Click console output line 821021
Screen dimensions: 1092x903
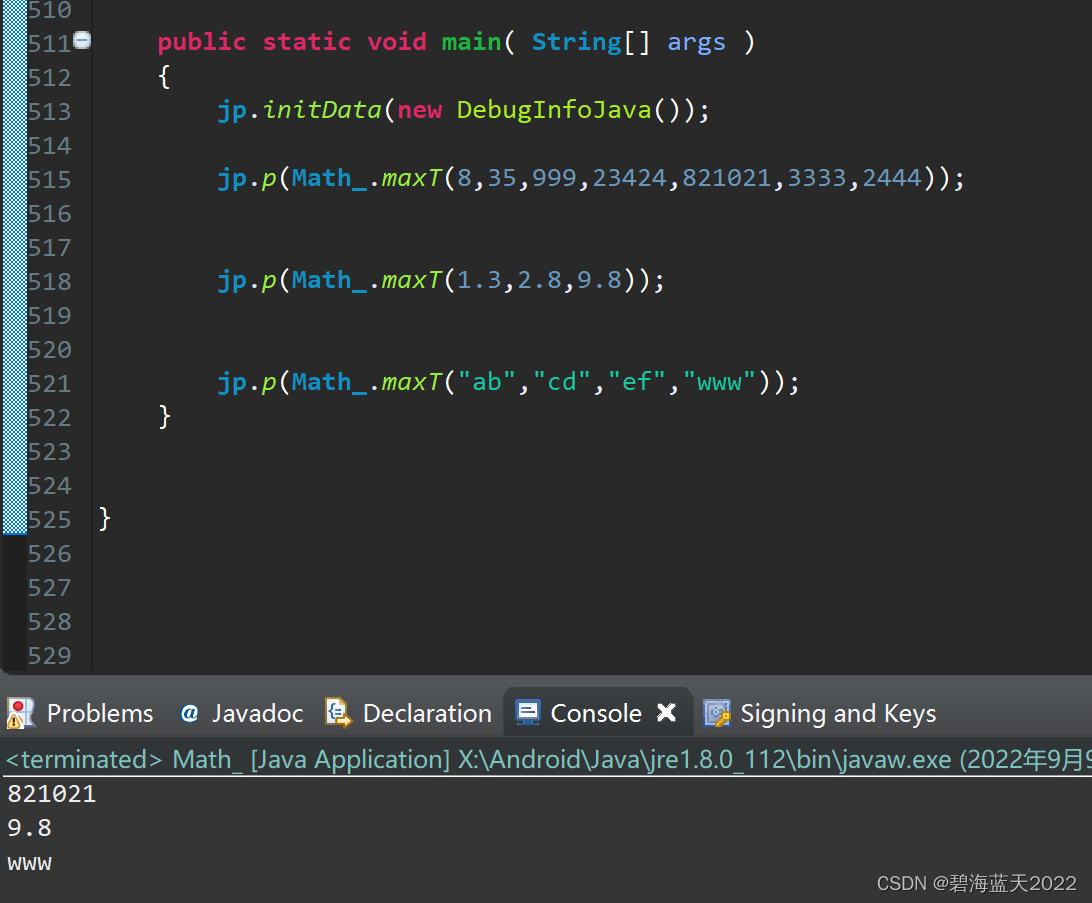[52, 794]
